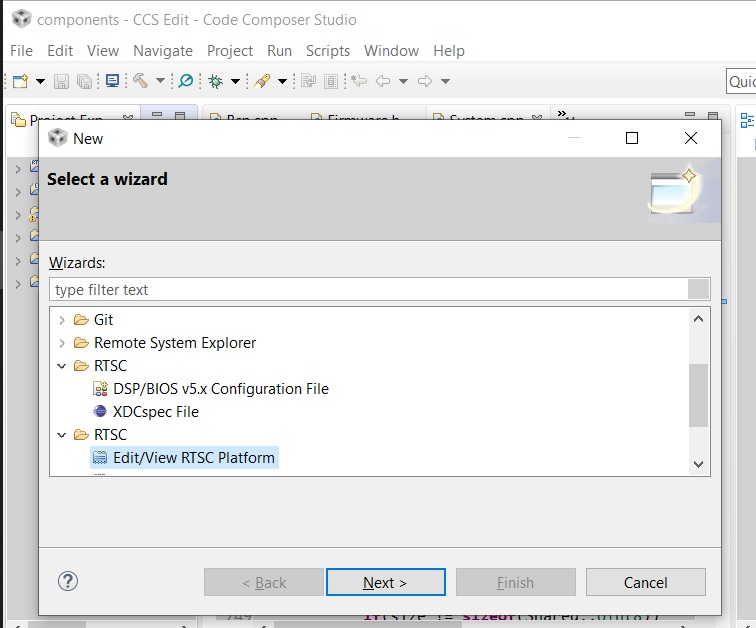
Task: Maximize the Project Explorer panel
Action: coord(180,115)
